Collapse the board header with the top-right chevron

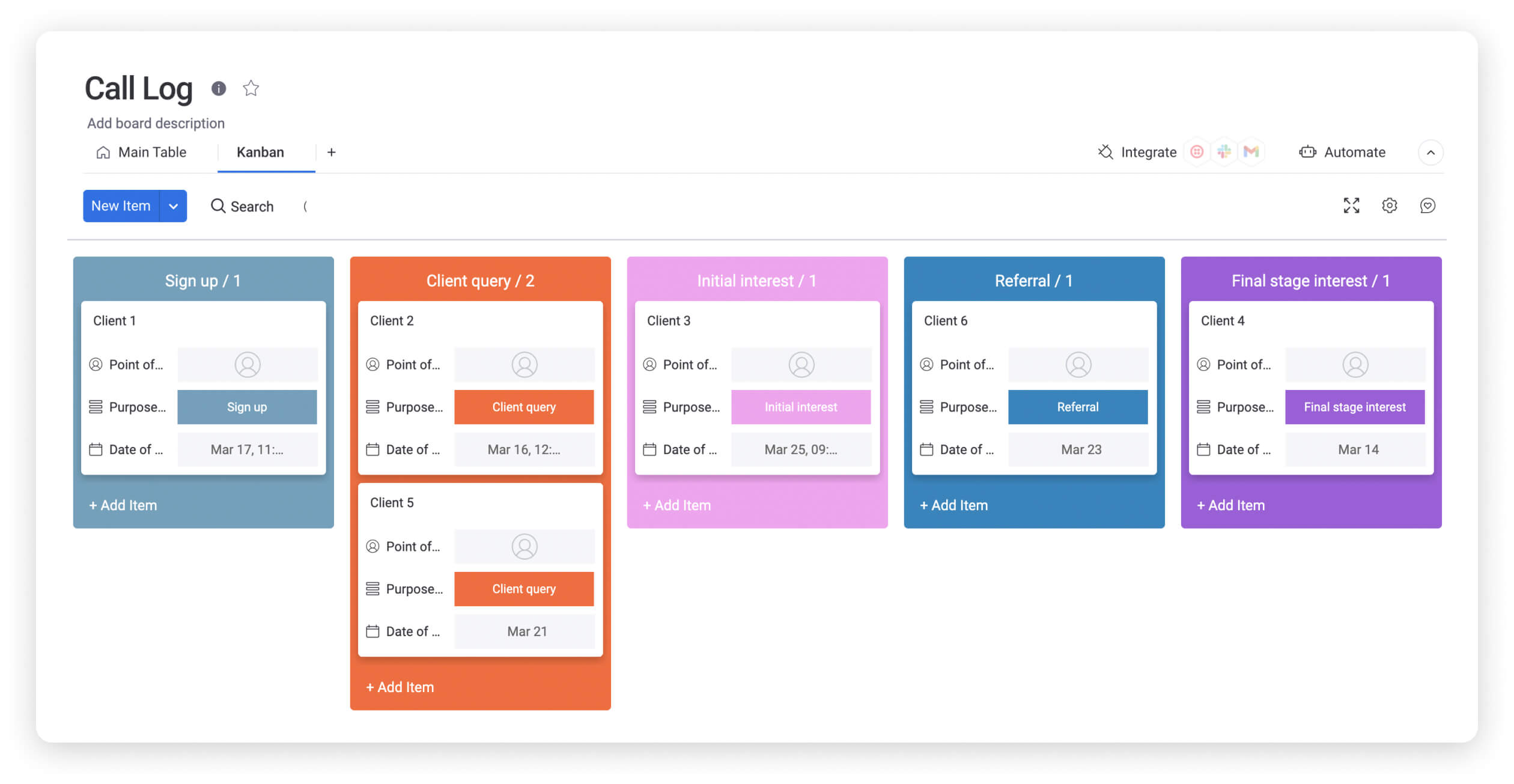coord(1432,153)
